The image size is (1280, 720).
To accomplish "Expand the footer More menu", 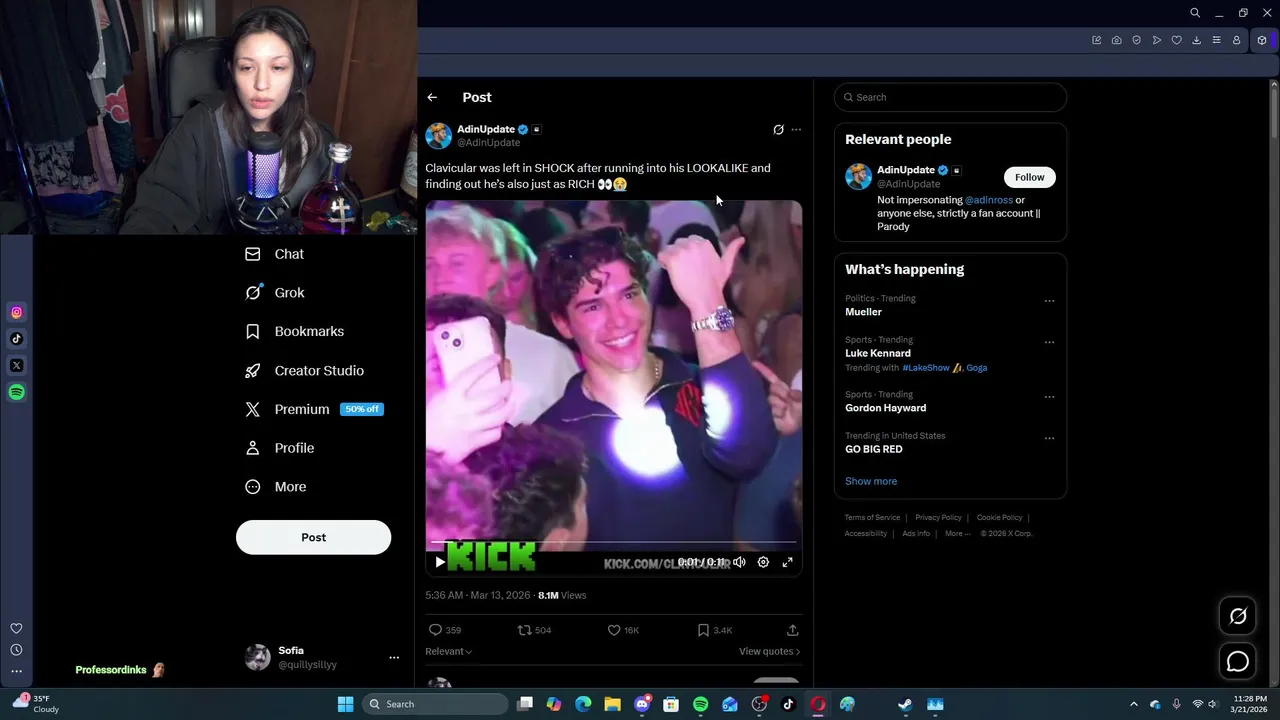I will click(x=957, y=534).
